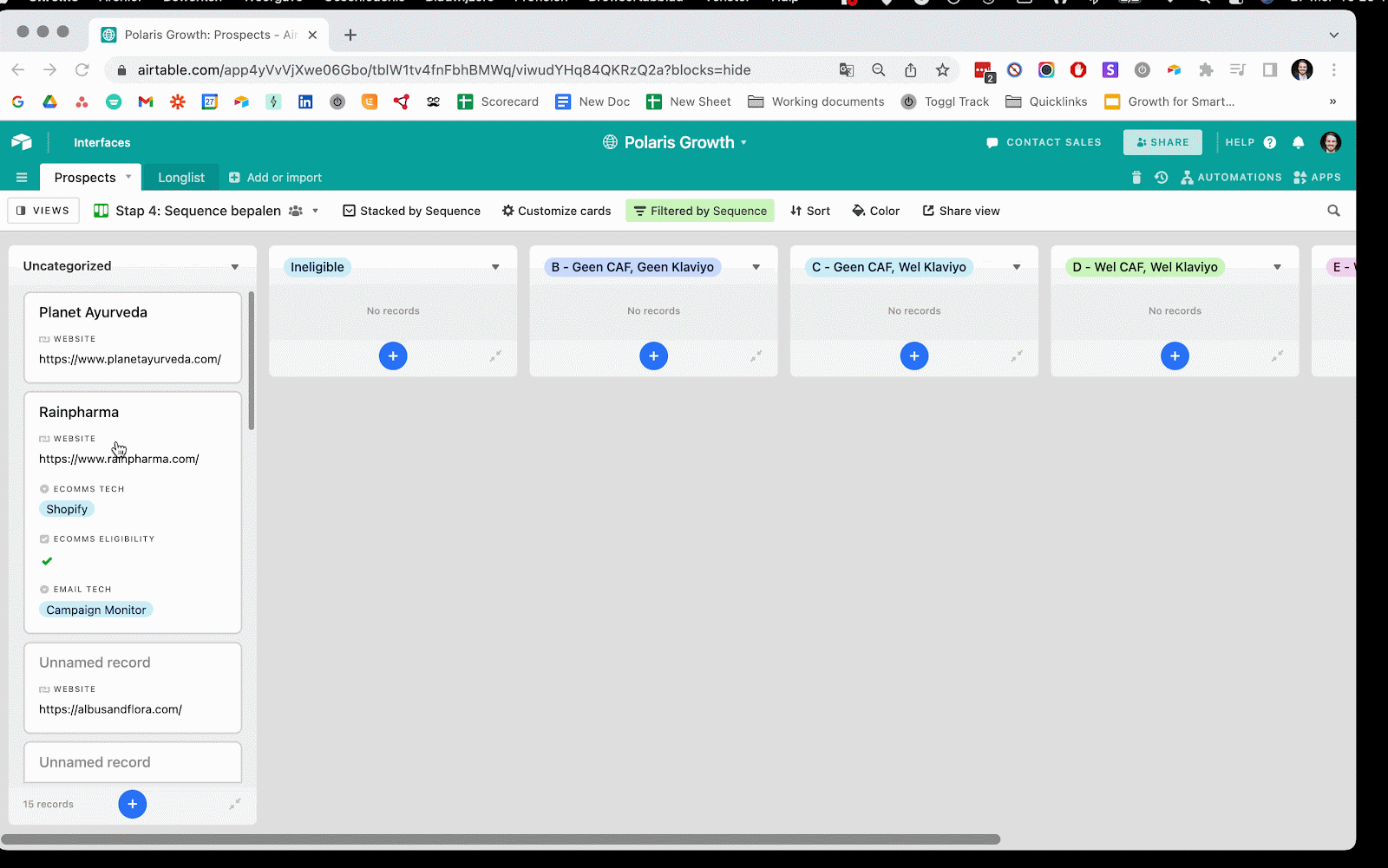Click the browser address bar
The image size is (1388, 868).
[x=468, y=70]
